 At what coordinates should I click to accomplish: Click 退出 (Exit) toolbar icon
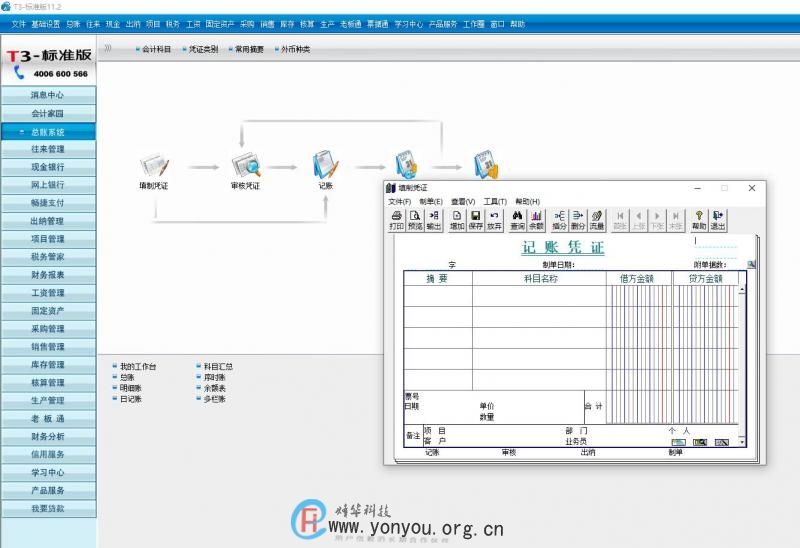[718, 220]
